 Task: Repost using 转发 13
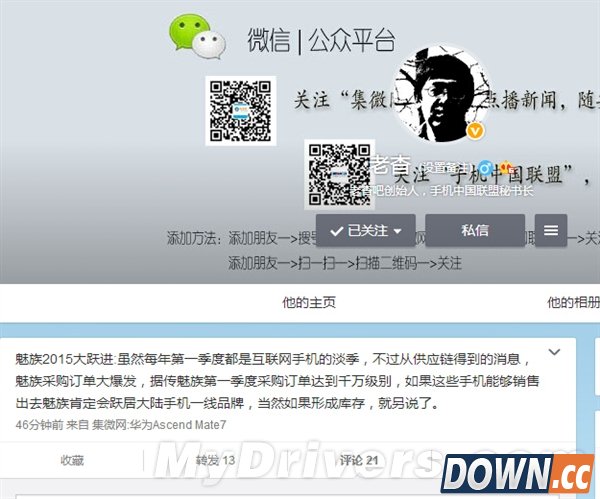click(x=215, y=460)
